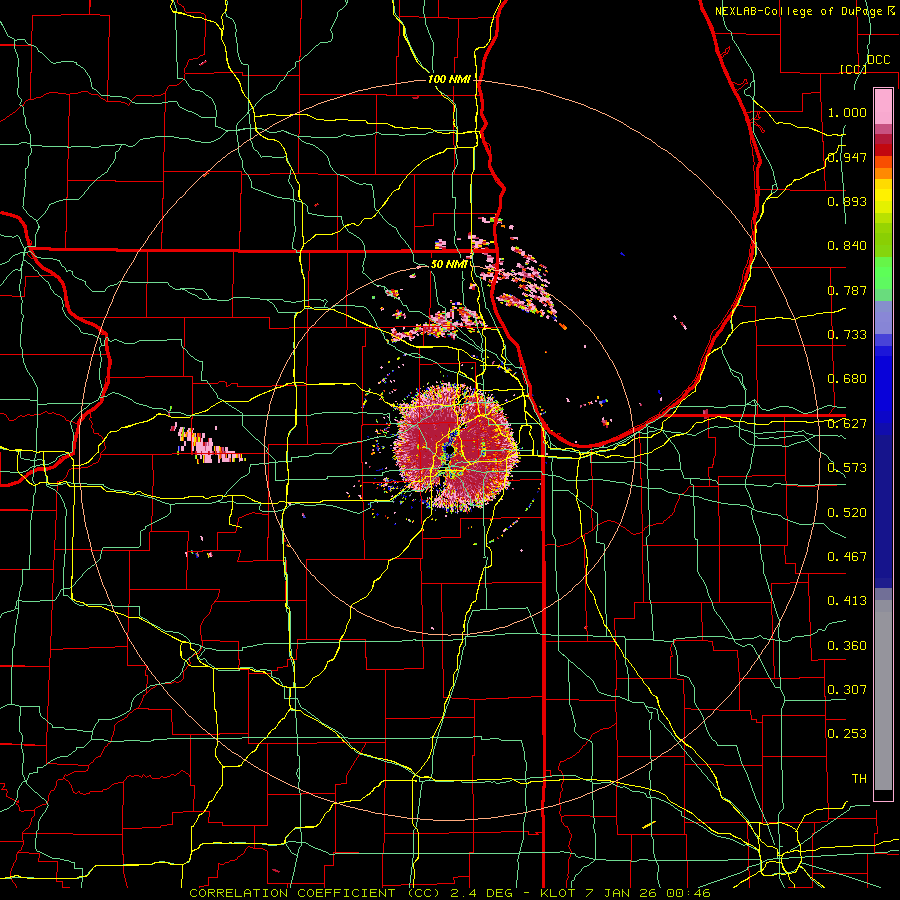Viewport: 900px width, 900px height.
Task: Click the 0.787 scale value
Action: (847, 290)
